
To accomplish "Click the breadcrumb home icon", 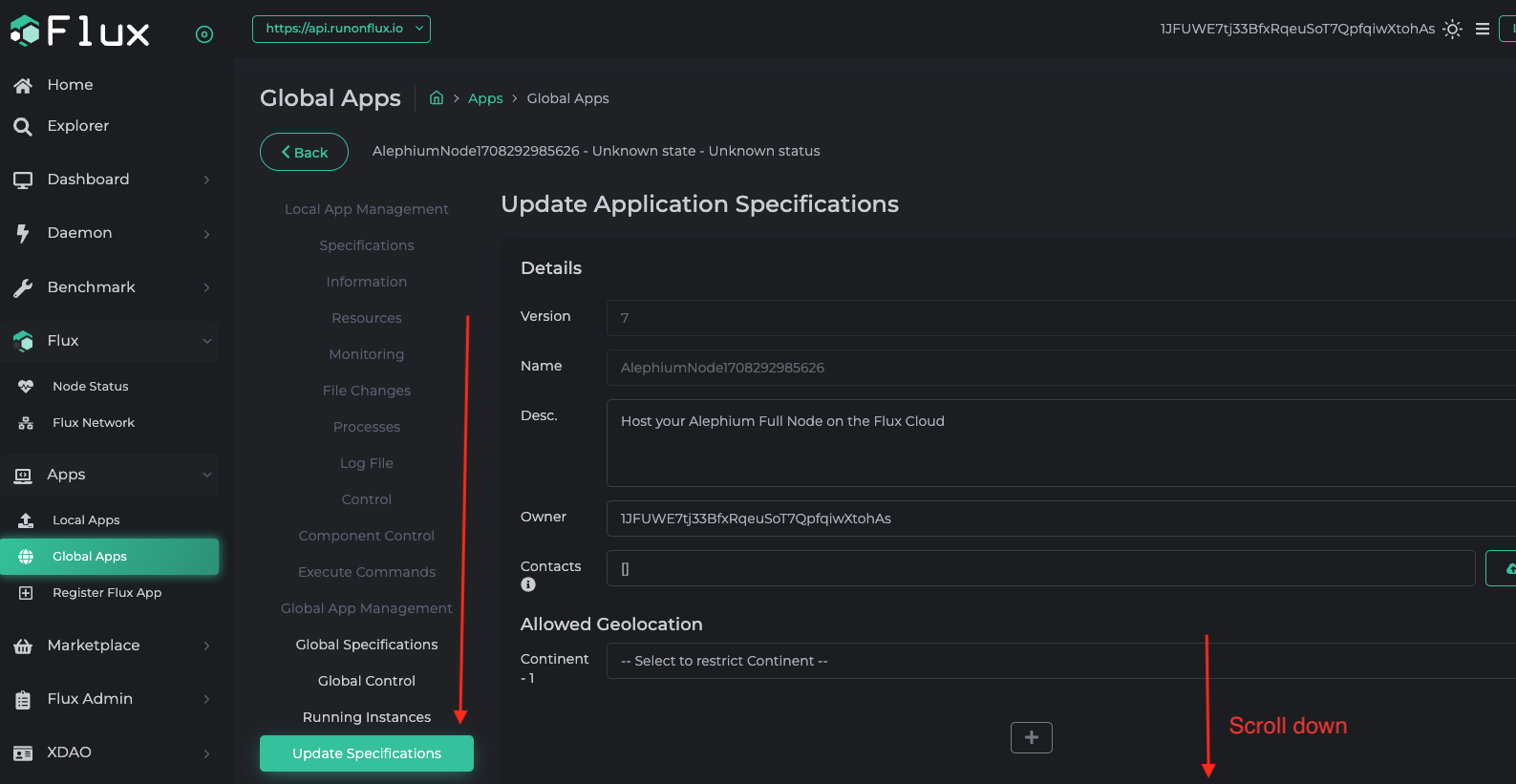I will click(x=437, y=97).
